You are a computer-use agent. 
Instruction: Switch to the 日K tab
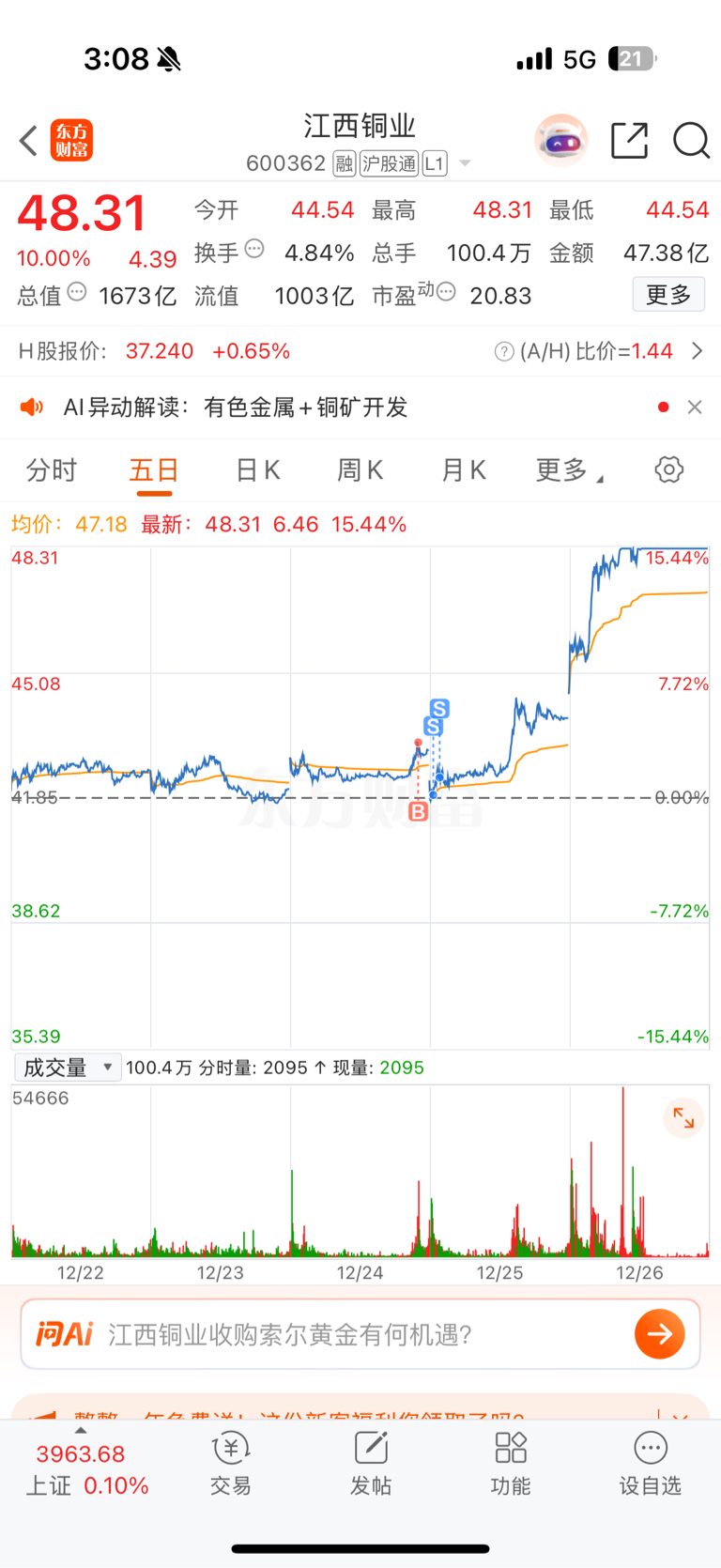click(x=257, y=470)
